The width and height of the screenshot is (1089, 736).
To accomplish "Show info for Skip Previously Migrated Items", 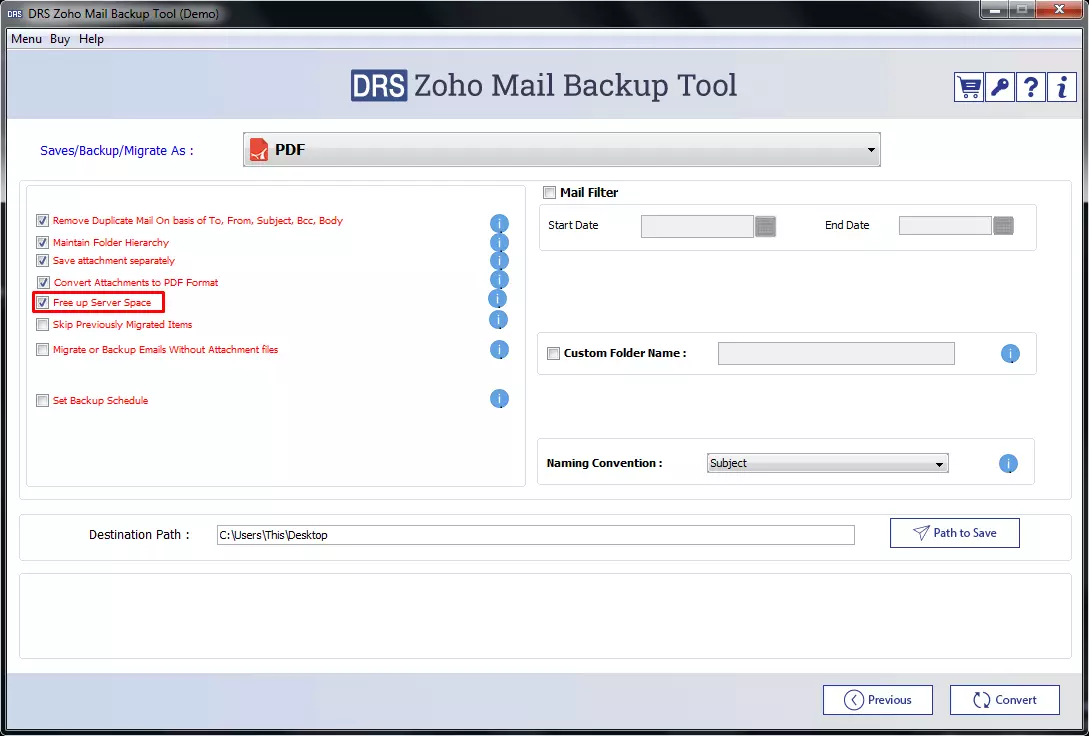I will pyautogui.click(x=498, y=320).
